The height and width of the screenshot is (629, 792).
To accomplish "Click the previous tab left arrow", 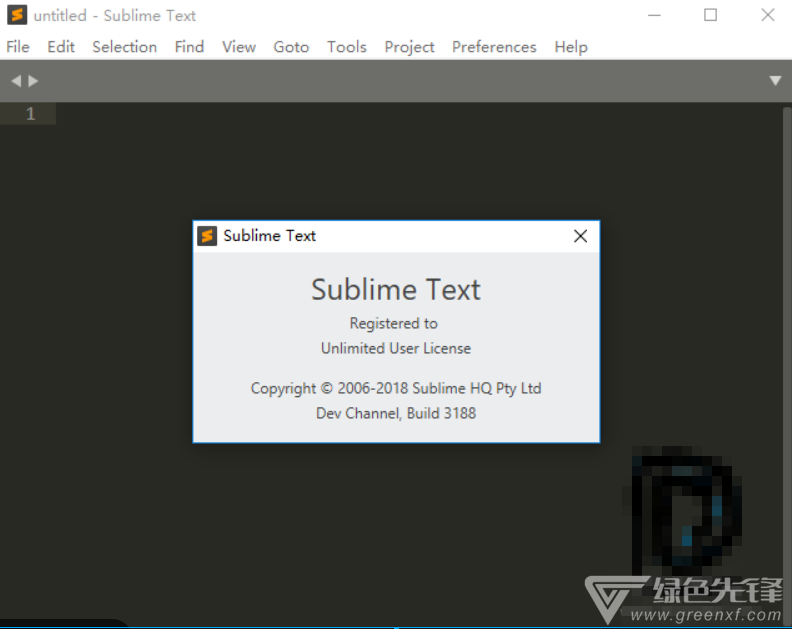I will click(16, 81).
